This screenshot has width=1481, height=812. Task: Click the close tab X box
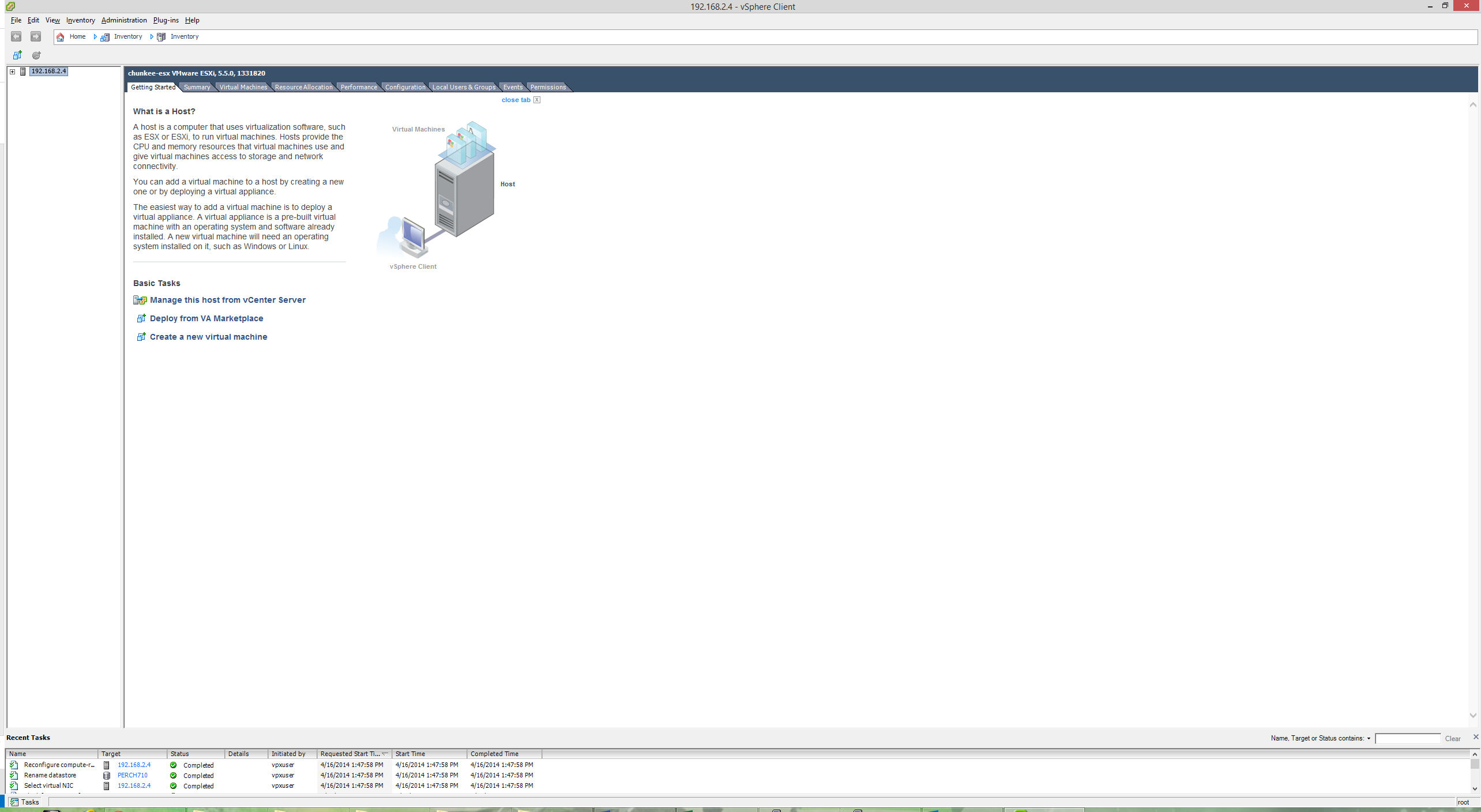pos(537,100)
